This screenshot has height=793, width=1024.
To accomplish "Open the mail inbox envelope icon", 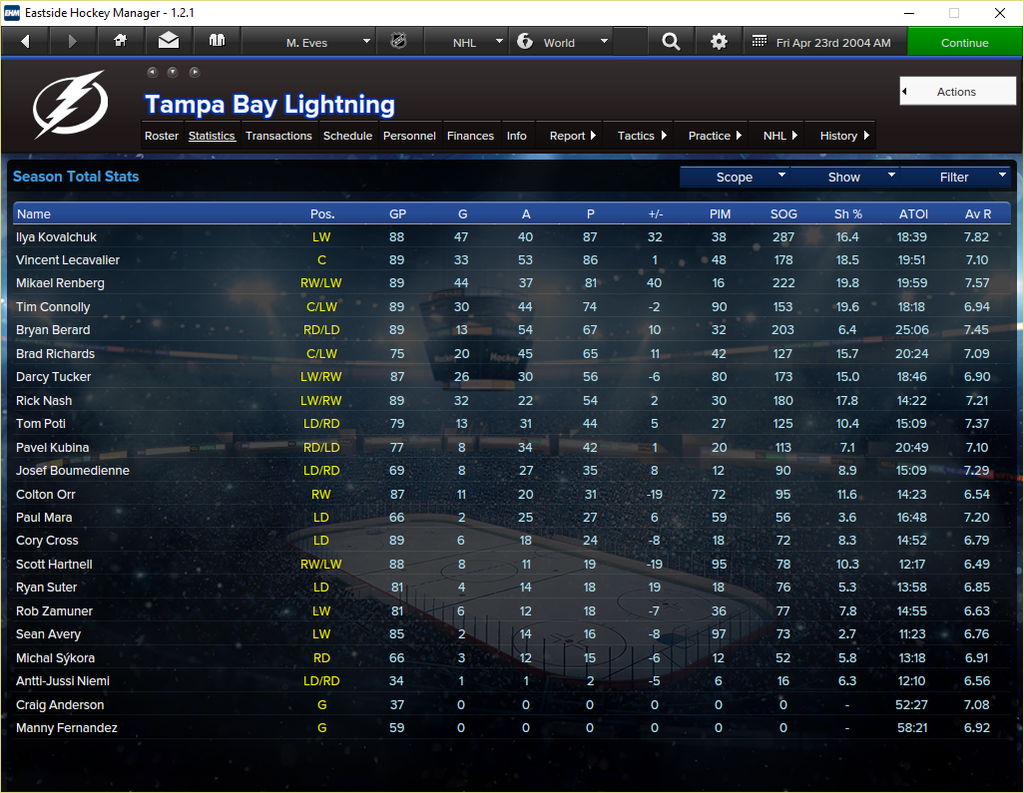I will [x=168, y=42].
